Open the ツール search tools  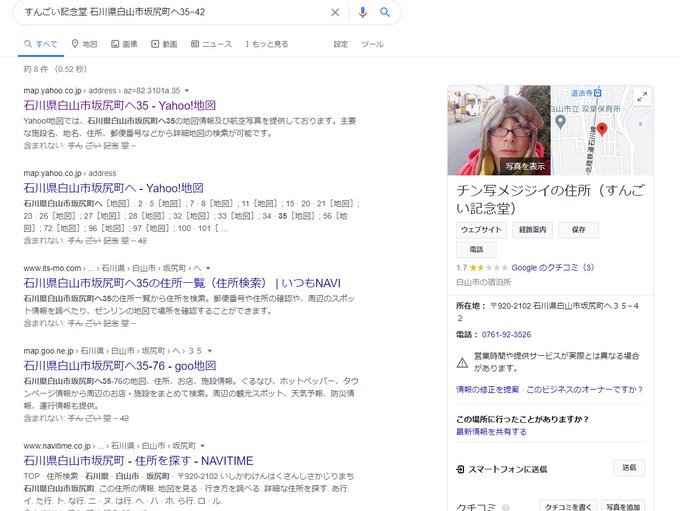coord(373,44)
